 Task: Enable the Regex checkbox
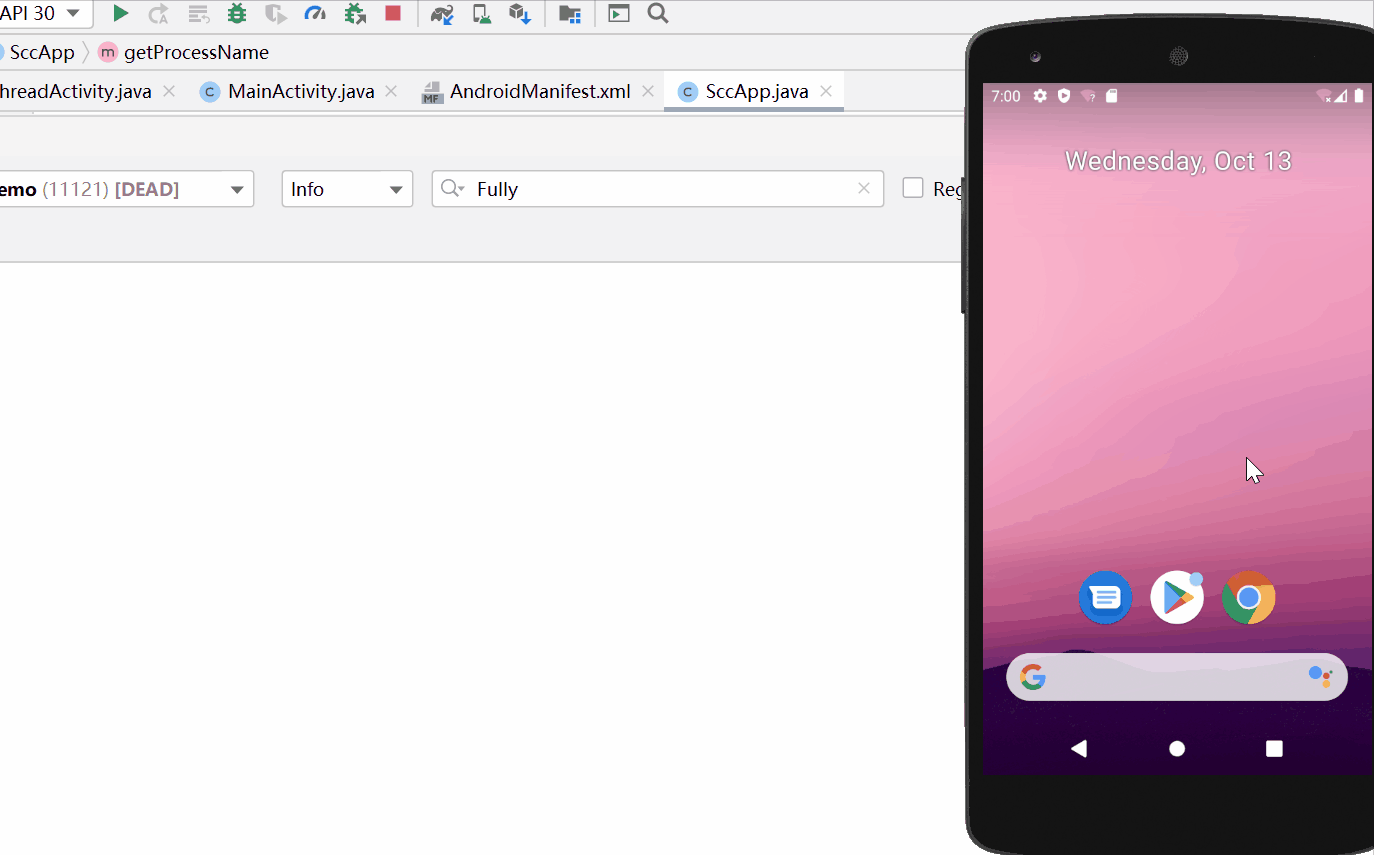pyautogui.click(x=913, y=188)
